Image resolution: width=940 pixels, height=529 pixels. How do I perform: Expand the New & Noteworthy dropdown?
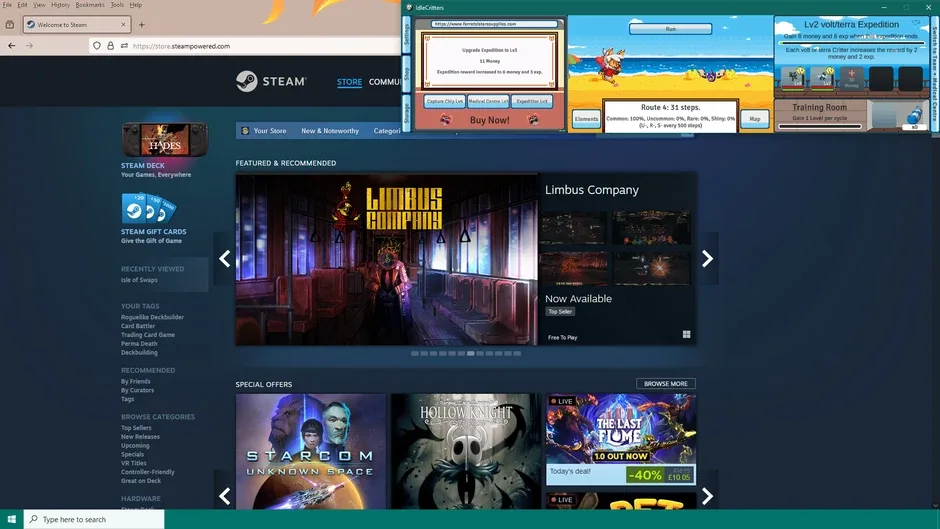click(330, 131)
